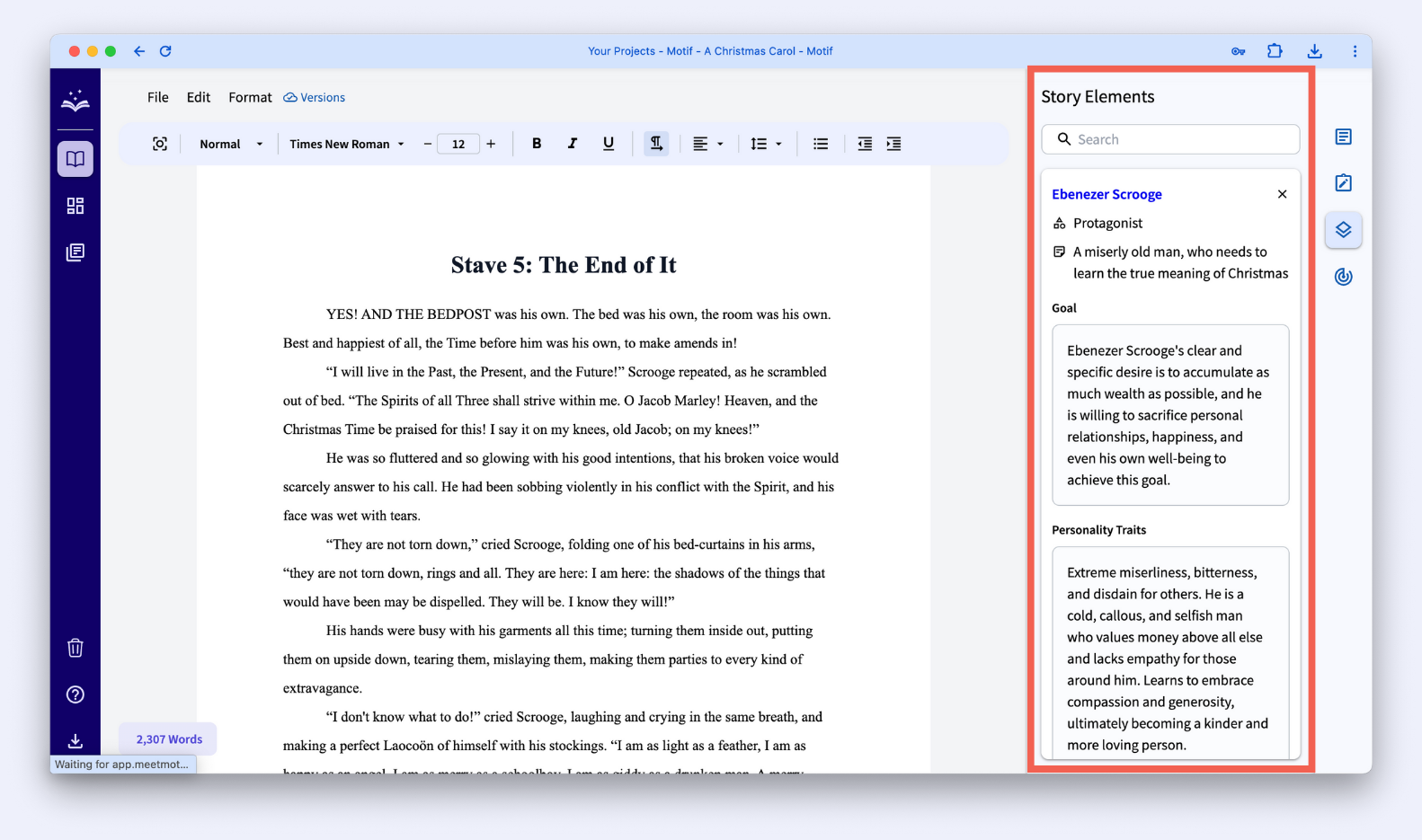Toggle focus mode icon in toolbar

pyautogui.click(x=160, y=144)
